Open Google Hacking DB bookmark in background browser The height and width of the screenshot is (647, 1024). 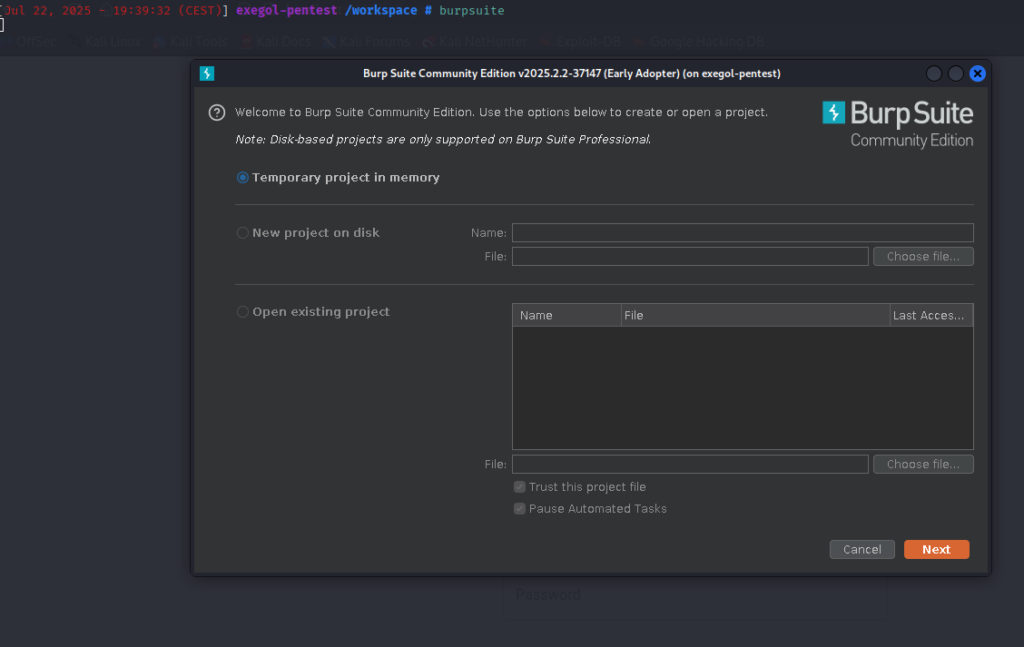[699, 42]
